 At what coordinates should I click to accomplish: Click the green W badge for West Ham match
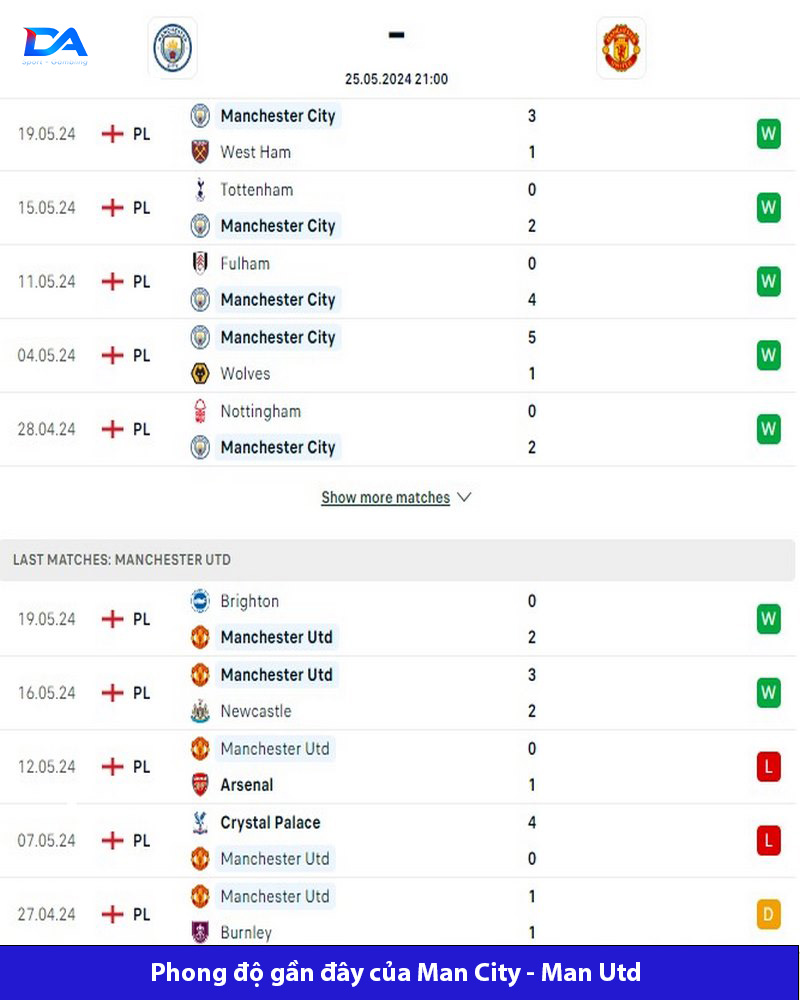(768, 134)
